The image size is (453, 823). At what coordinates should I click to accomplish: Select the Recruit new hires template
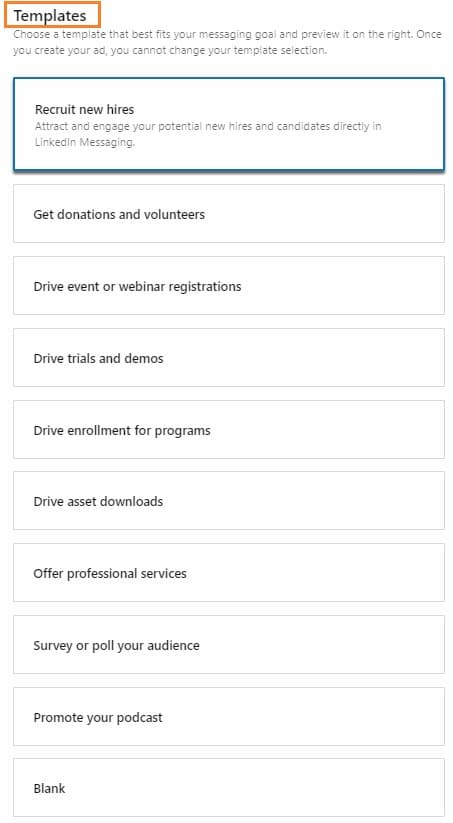click(229, 124)
